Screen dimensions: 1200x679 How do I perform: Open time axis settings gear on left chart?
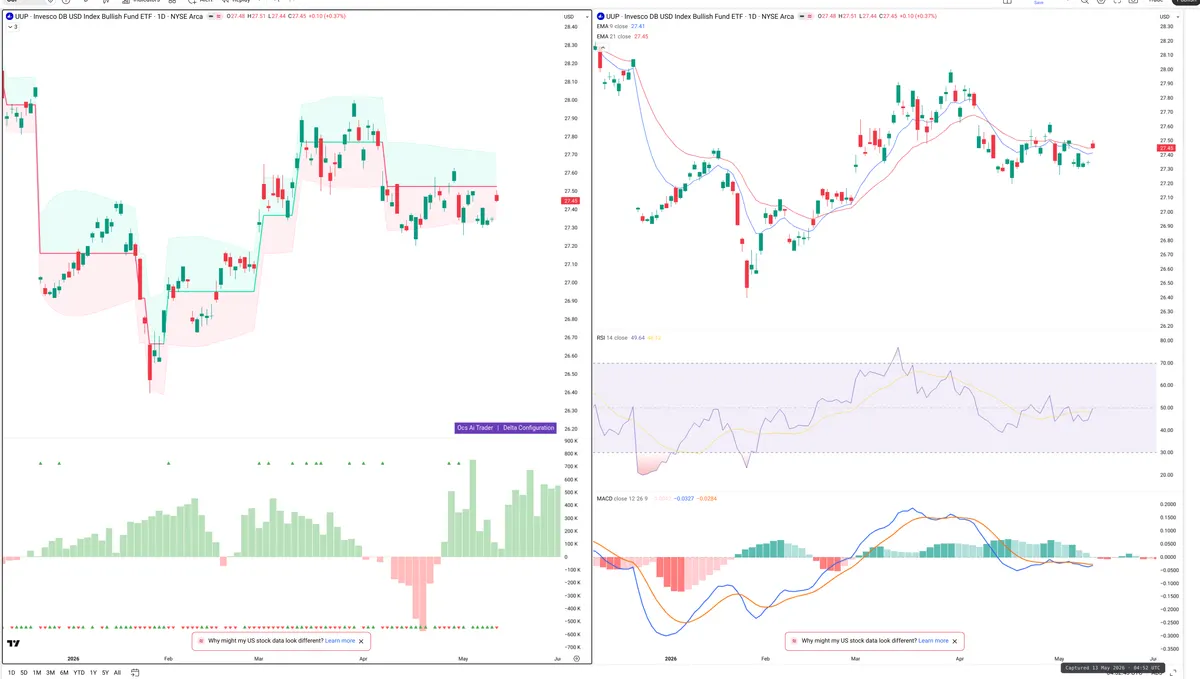click(576, 659)
